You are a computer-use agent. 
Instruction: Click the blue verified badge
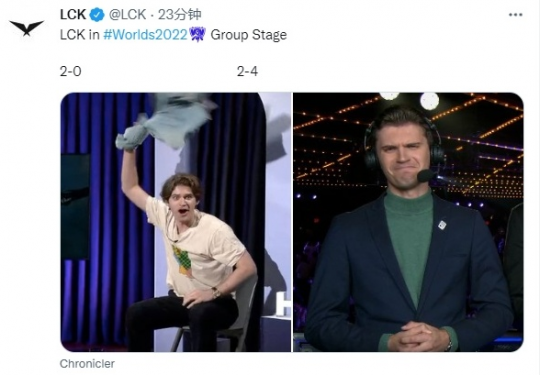[97, 15]
